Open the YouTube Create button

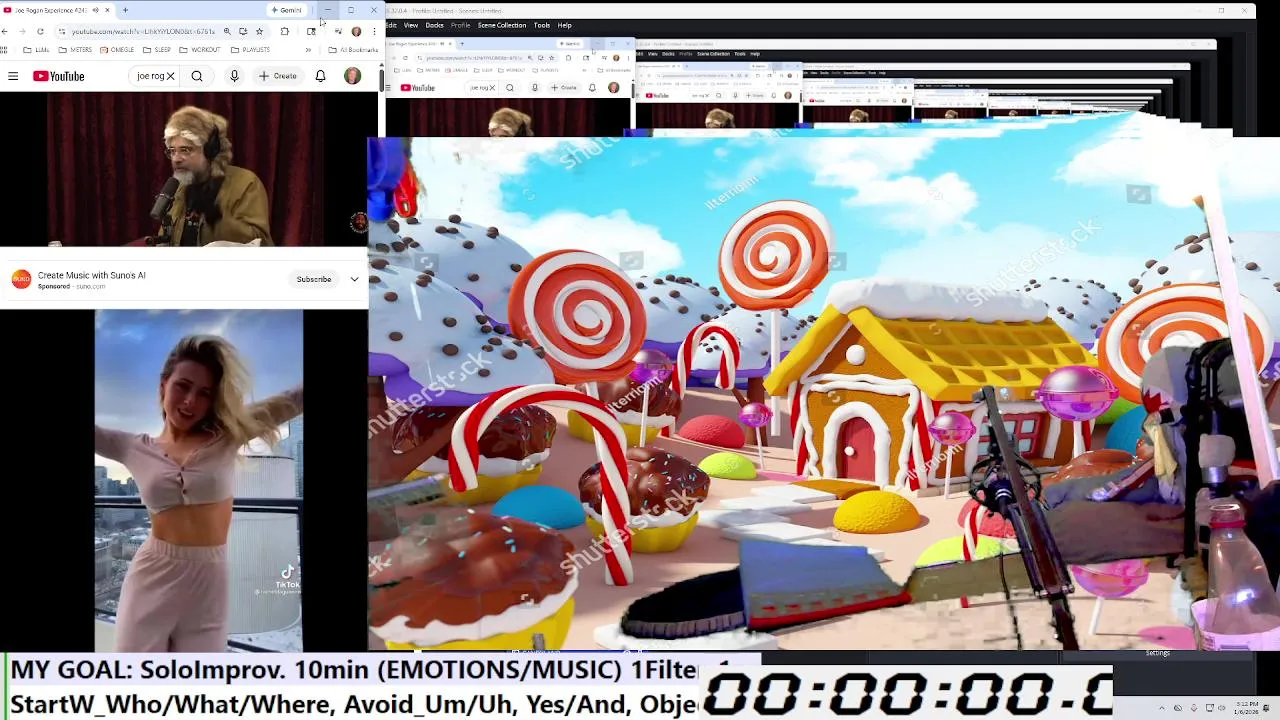coord(278,76)
